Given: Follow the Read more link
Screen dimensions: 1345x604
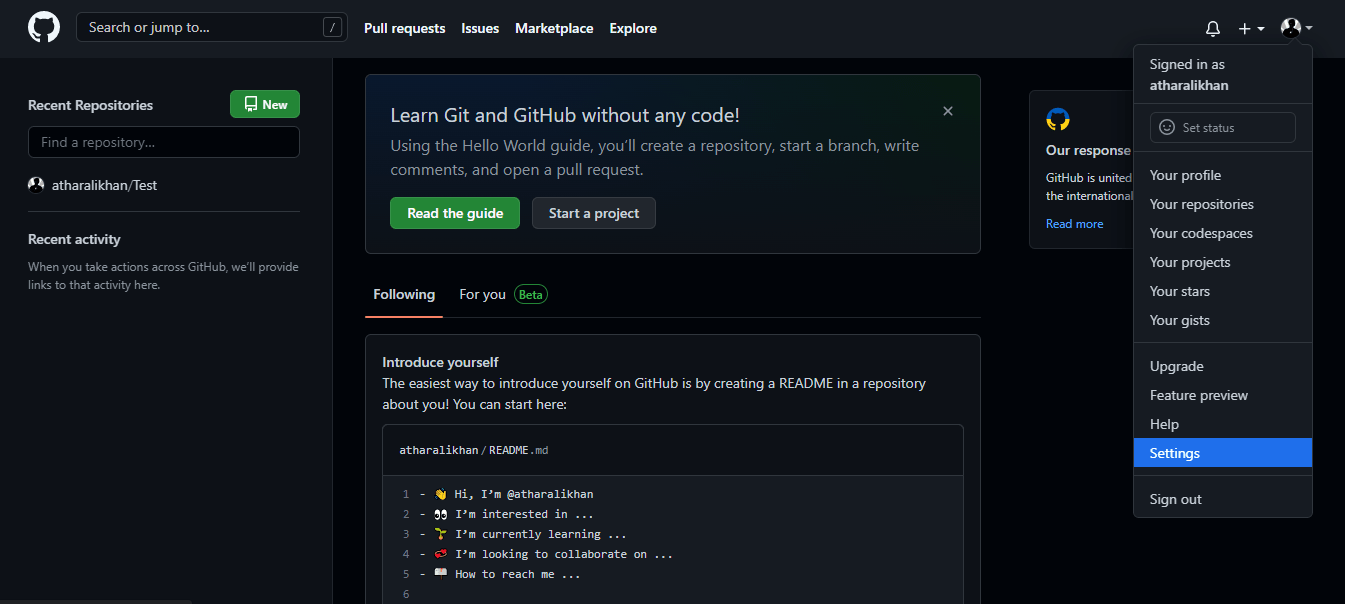Looking at the screenshot, I should point(1075,224).
